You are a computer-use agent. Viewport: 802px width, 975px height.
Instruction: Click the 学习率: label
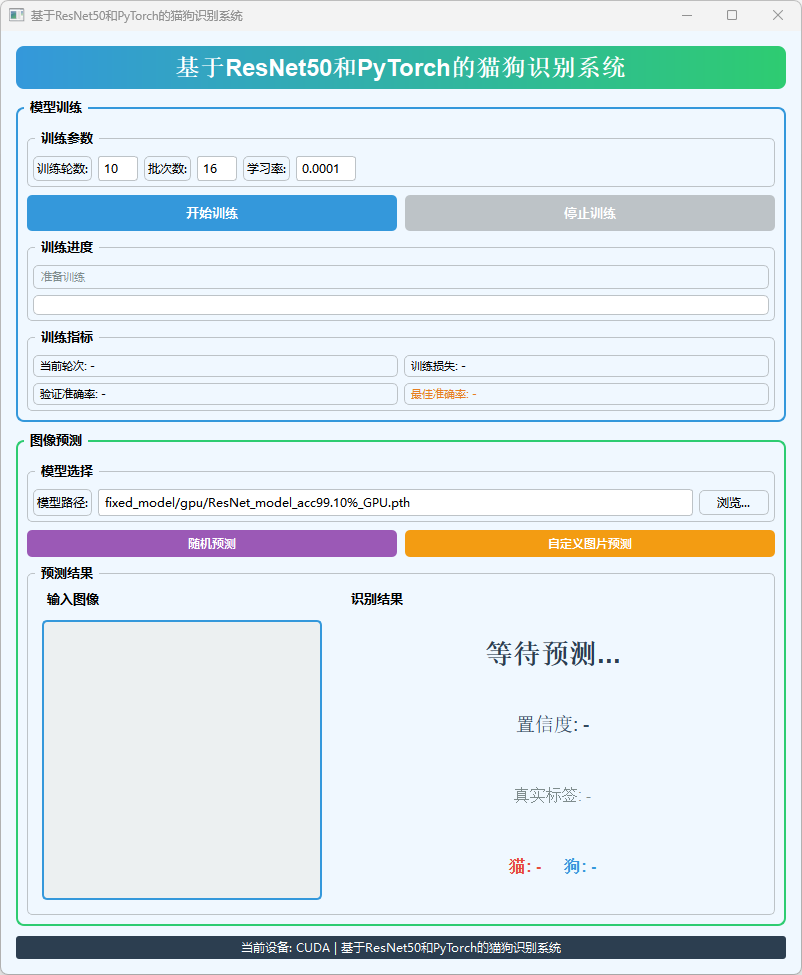[x=266, y=169]
